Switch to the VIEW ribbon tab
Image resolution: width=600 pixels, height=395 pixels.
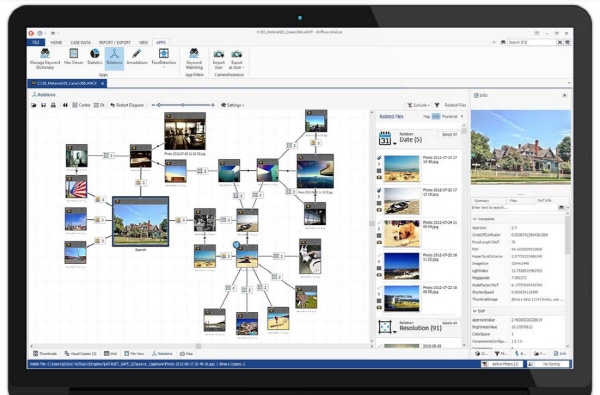(143, 42)
